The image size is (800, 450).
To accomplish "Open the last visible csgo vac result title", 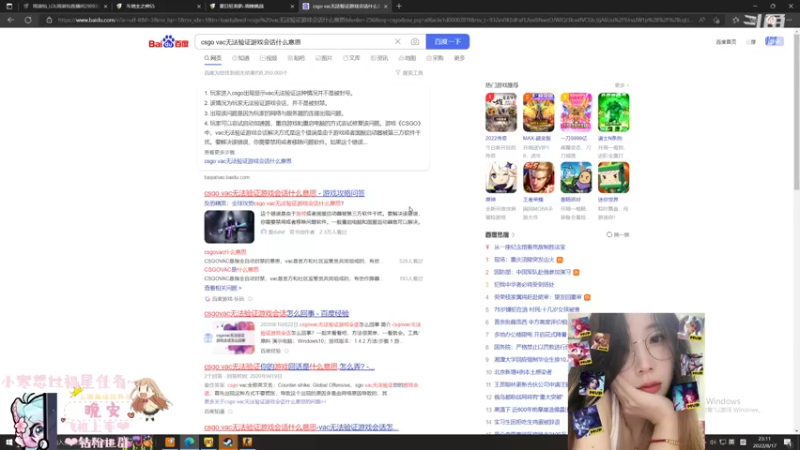I will [301, 427].
